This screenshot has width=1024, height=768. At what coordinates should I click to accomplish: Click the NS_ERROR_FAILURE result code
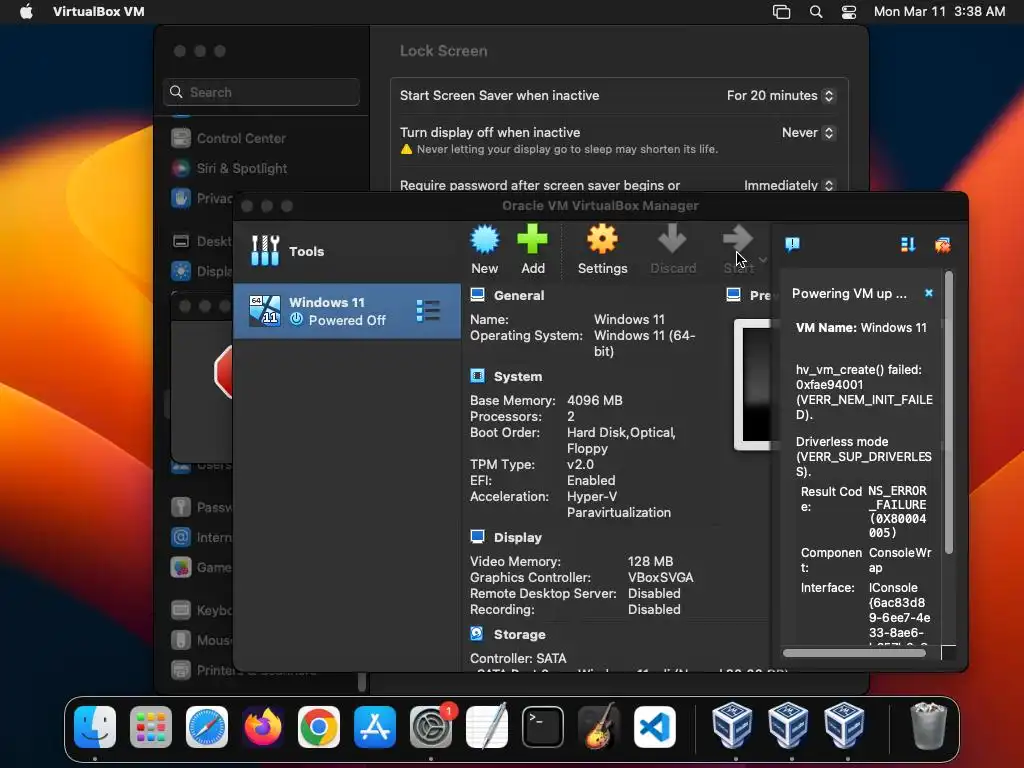pos(897,511)
